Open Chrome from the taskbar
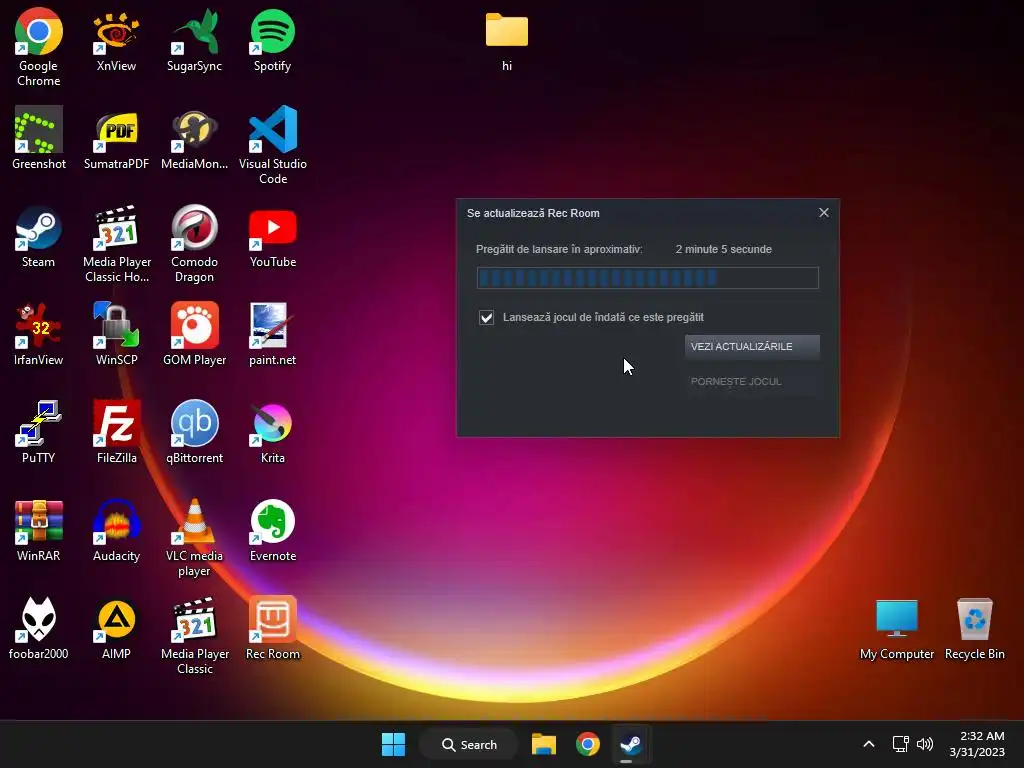The width and height of the screenshot is (1024, 768). [x=588, y=744]
